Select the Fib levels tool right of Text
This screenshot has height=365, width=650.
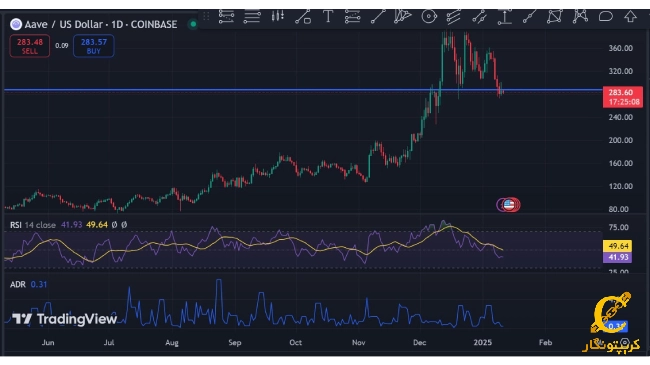[x=352, y=17]
